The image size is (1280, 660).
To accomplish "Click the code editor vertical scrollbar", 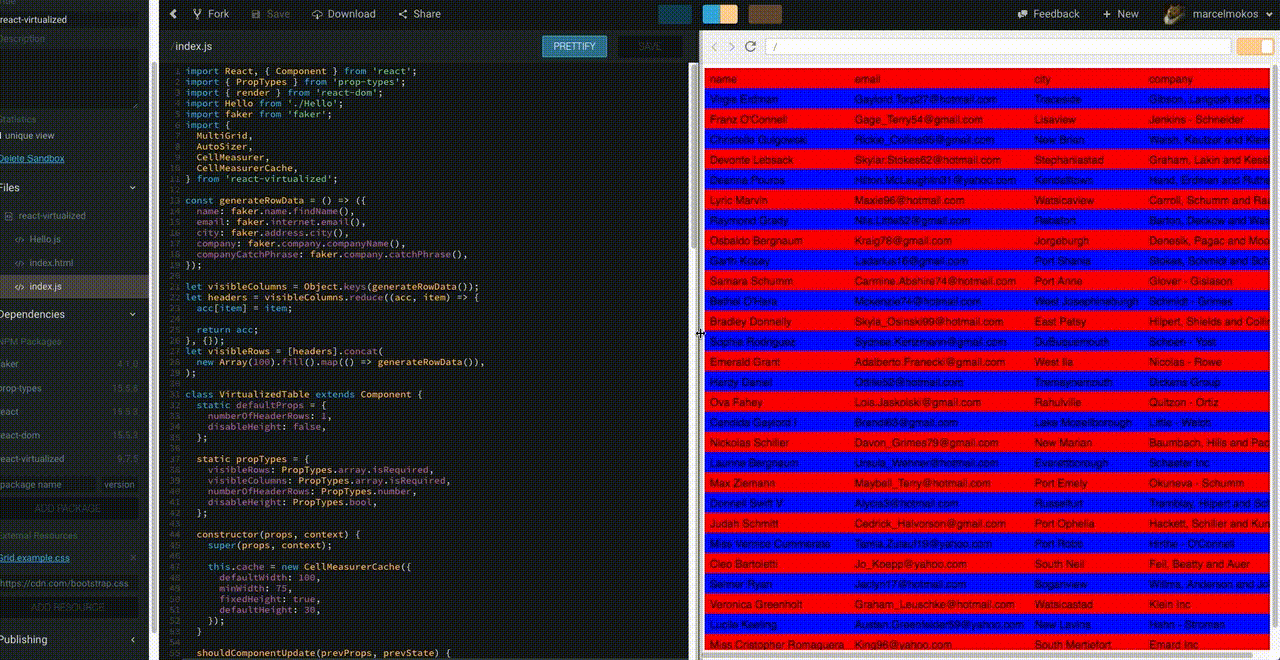I will tap(694, 155).
